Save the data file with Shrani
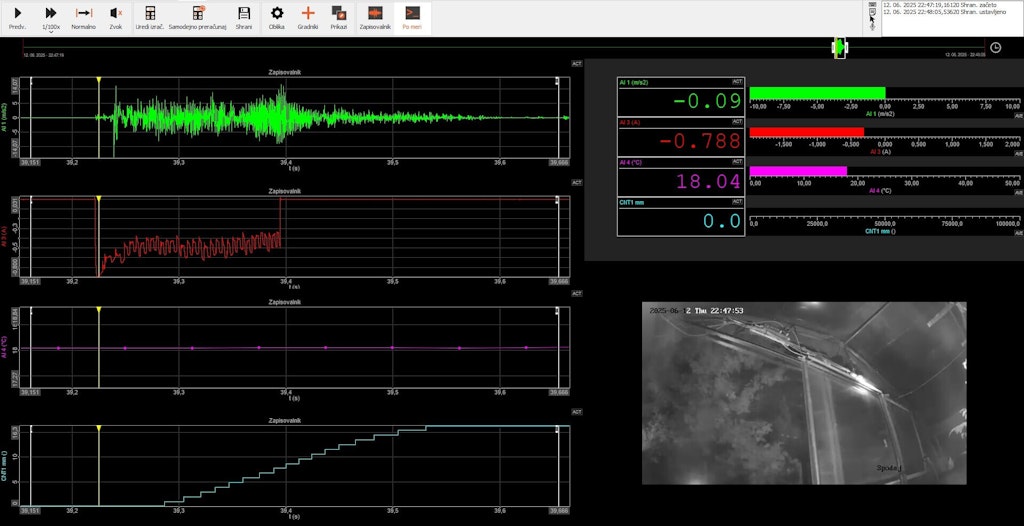Viewport: 1024px width, 526px height. [244, 18]
